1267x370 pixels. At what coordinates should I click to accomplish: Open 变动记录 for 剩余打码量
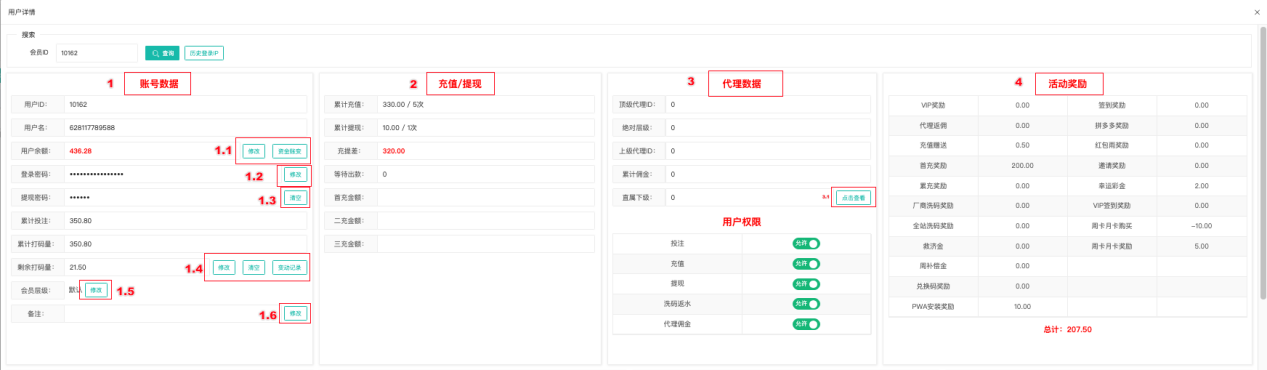tap(289, 267)
